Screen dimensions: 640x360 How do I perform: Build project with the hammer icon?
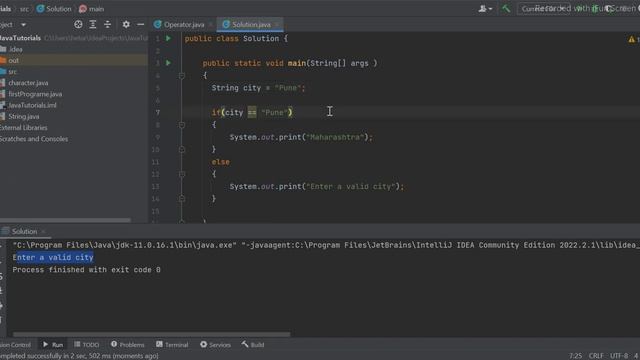pos(506,9)
